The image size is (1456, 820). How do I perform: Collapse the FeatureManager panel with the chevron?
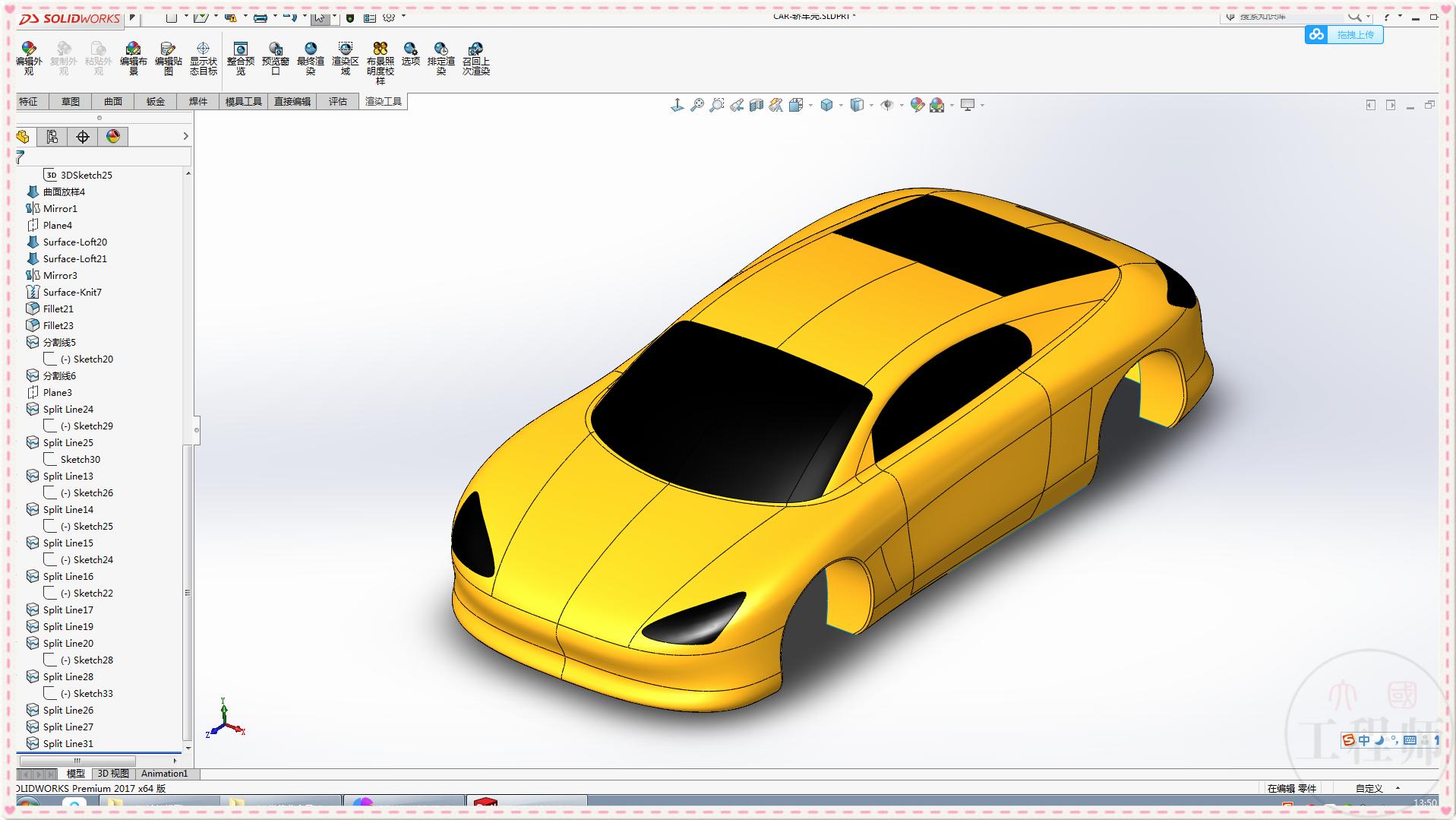tap(185, 137)
